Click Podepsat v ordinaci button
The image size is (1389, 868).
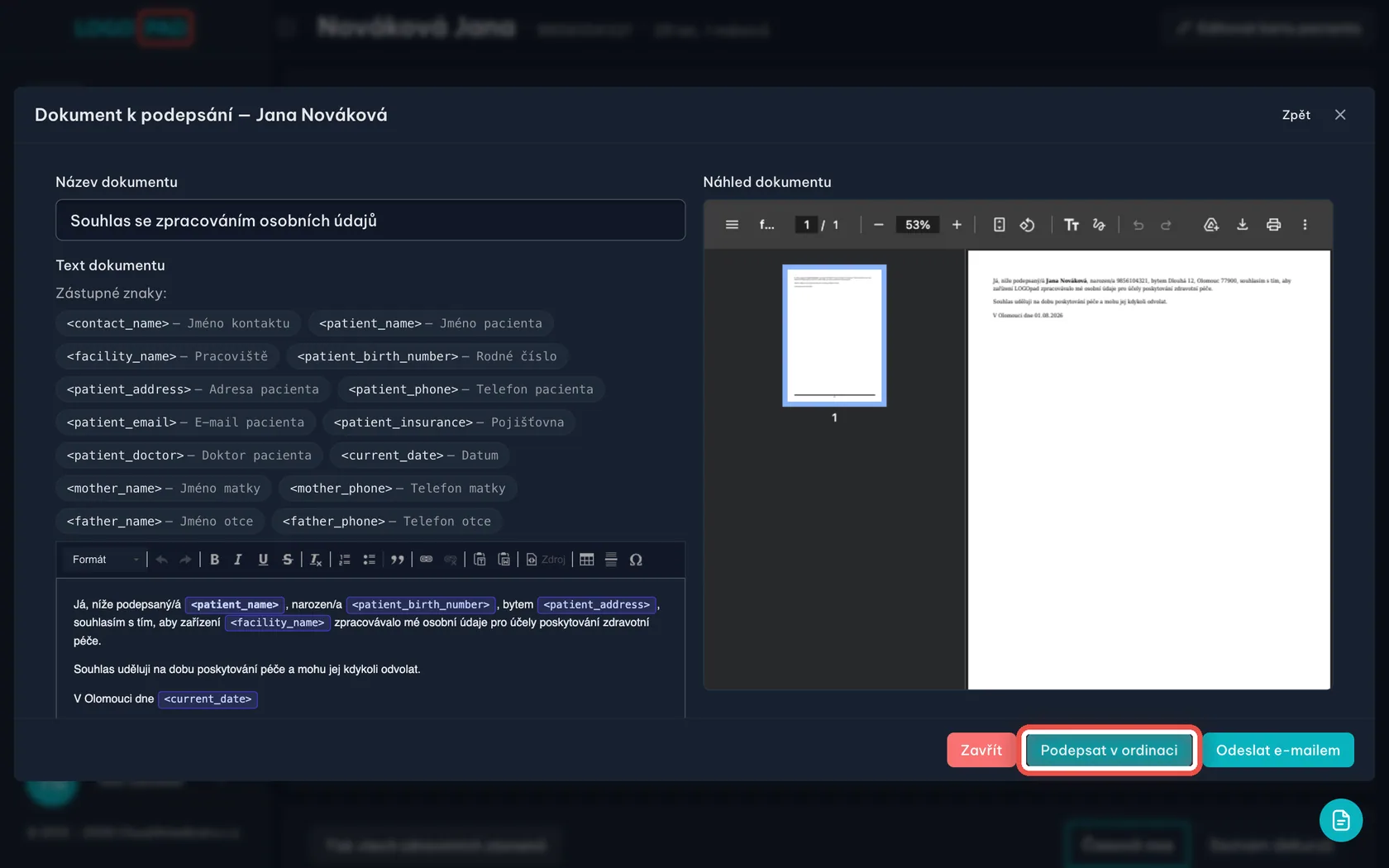(1109, 750)
